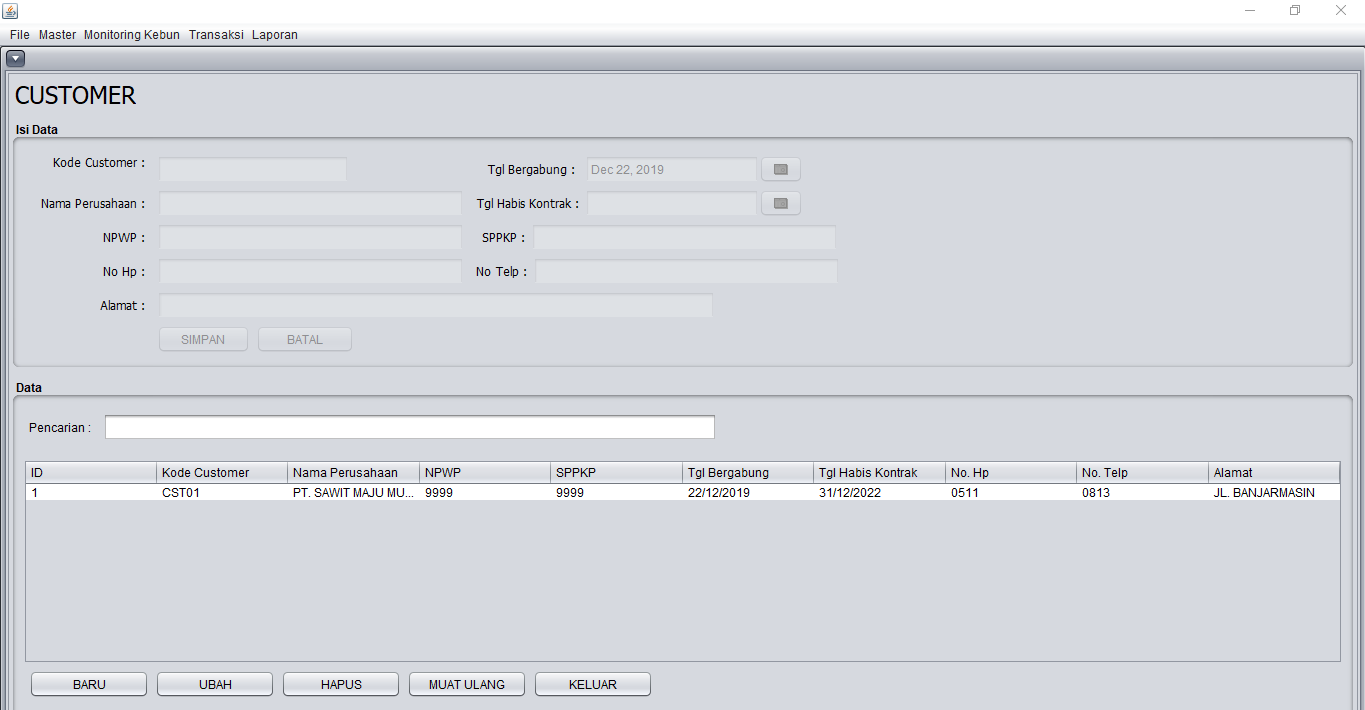Restore down the application window

coord(1295,11)
